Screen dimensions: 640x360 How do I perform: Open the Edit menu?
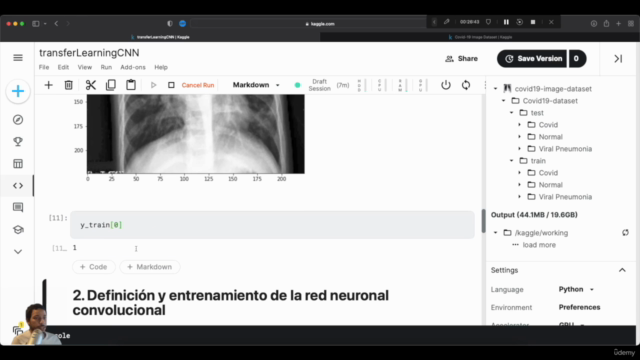click(x=63, y=67)
